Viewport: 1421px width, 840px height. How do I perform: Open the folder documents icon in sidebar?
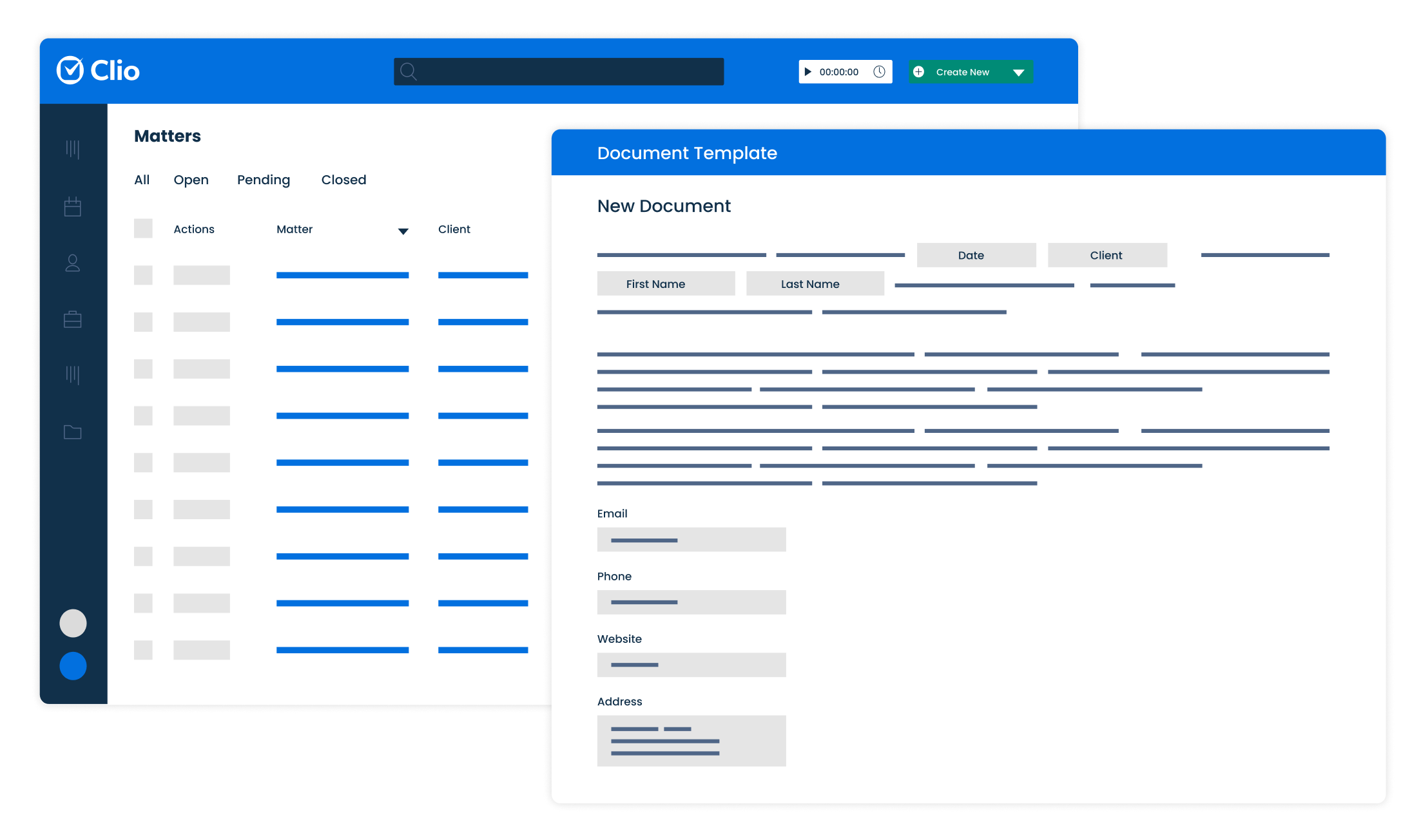click(x=73, y=432)
